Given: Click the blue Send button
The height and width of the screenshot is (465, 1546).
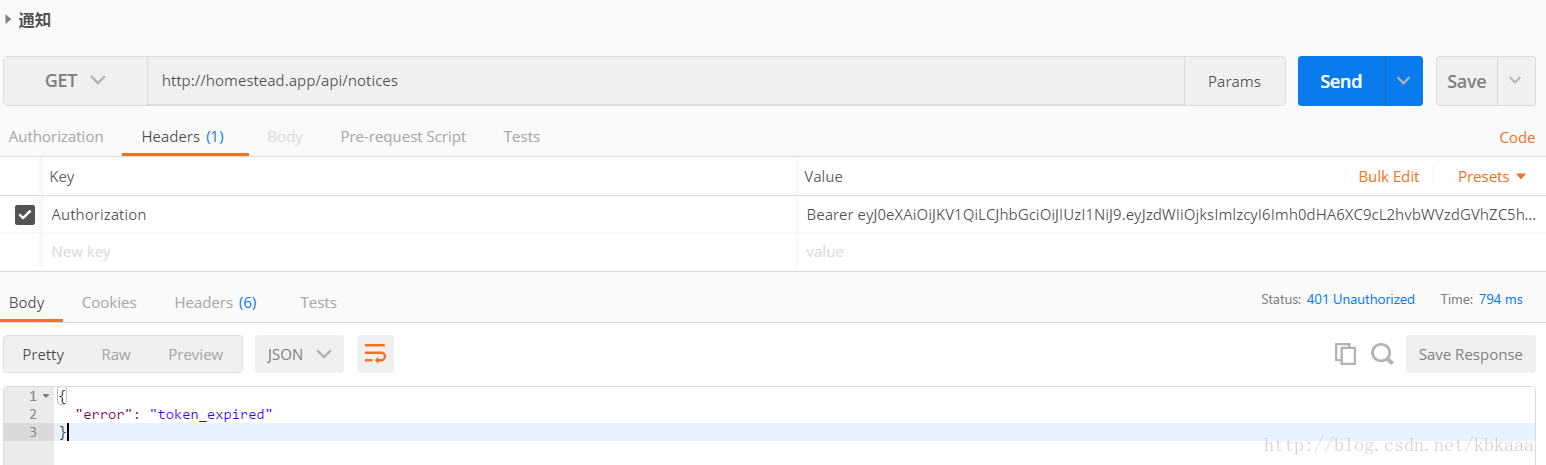Looking at the screenshot, I should coord(1341,81).
